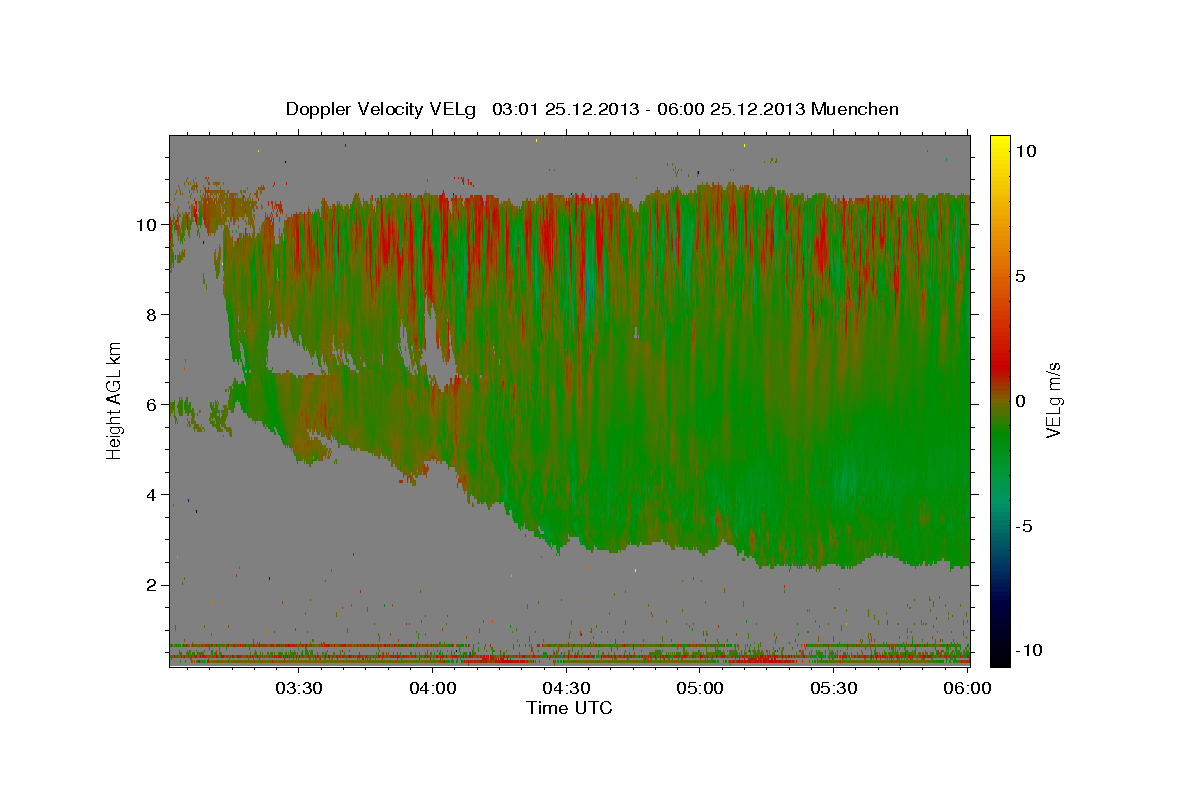Click the '05:00' time axis label
1200x800 pixels.
(x=700, y=688)
